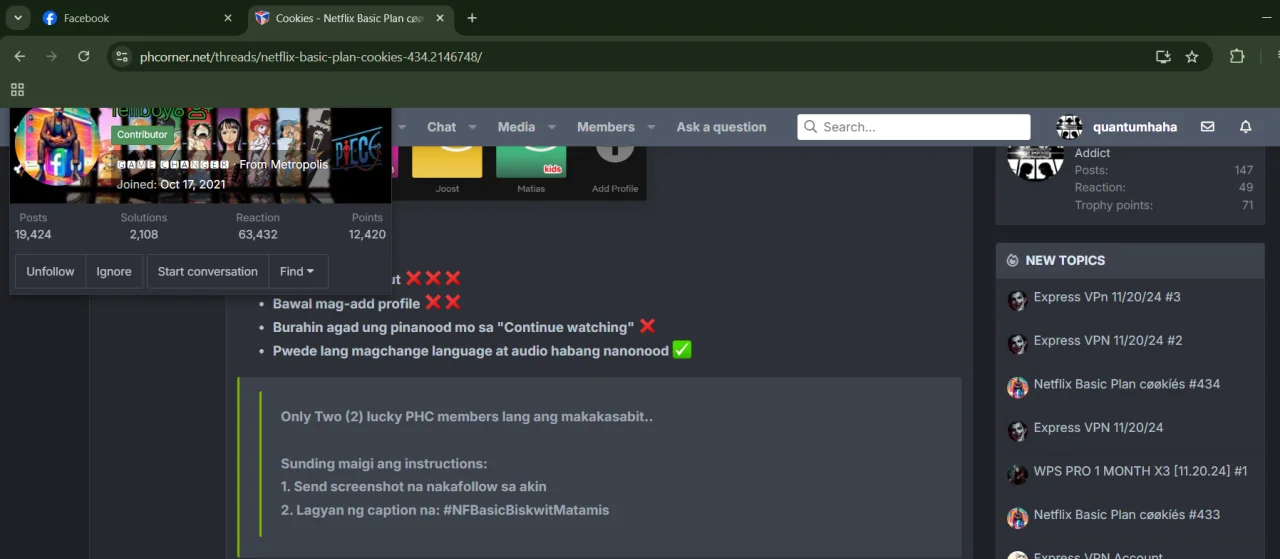Open the browser extensions menu

tap(1237, 57)
